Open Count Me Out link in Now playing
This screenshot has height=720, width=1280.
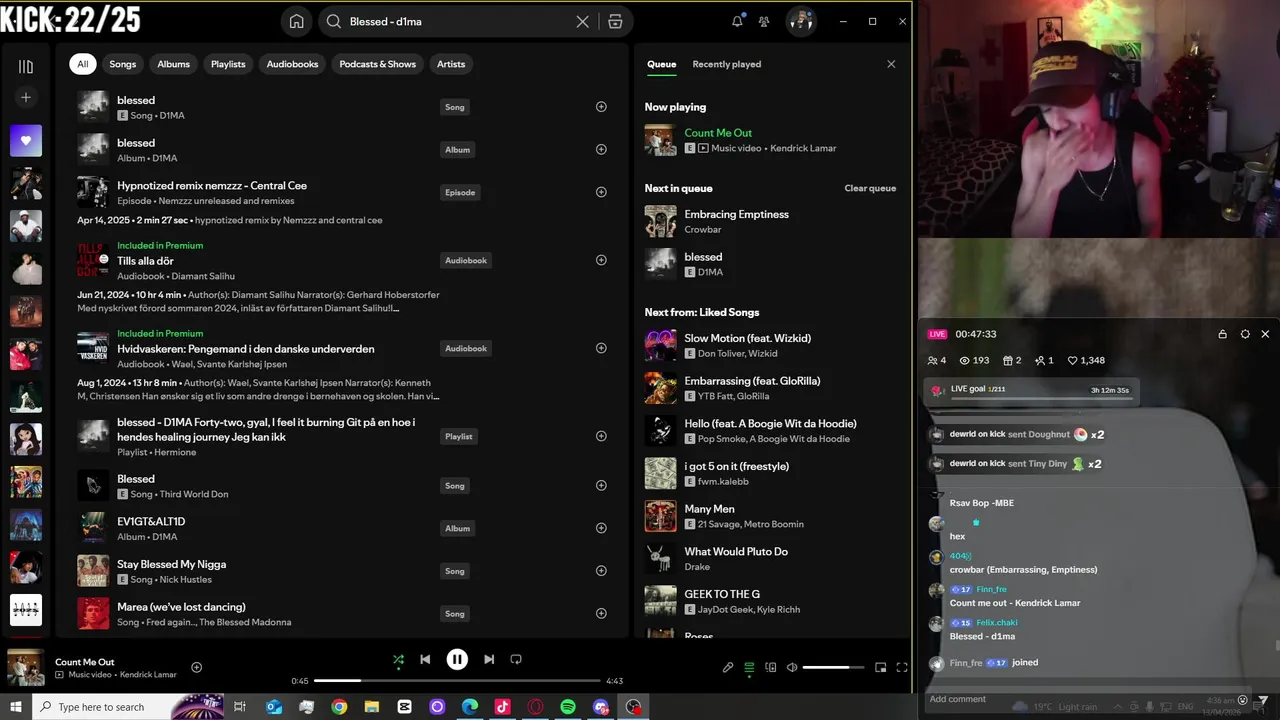[718, 133]
